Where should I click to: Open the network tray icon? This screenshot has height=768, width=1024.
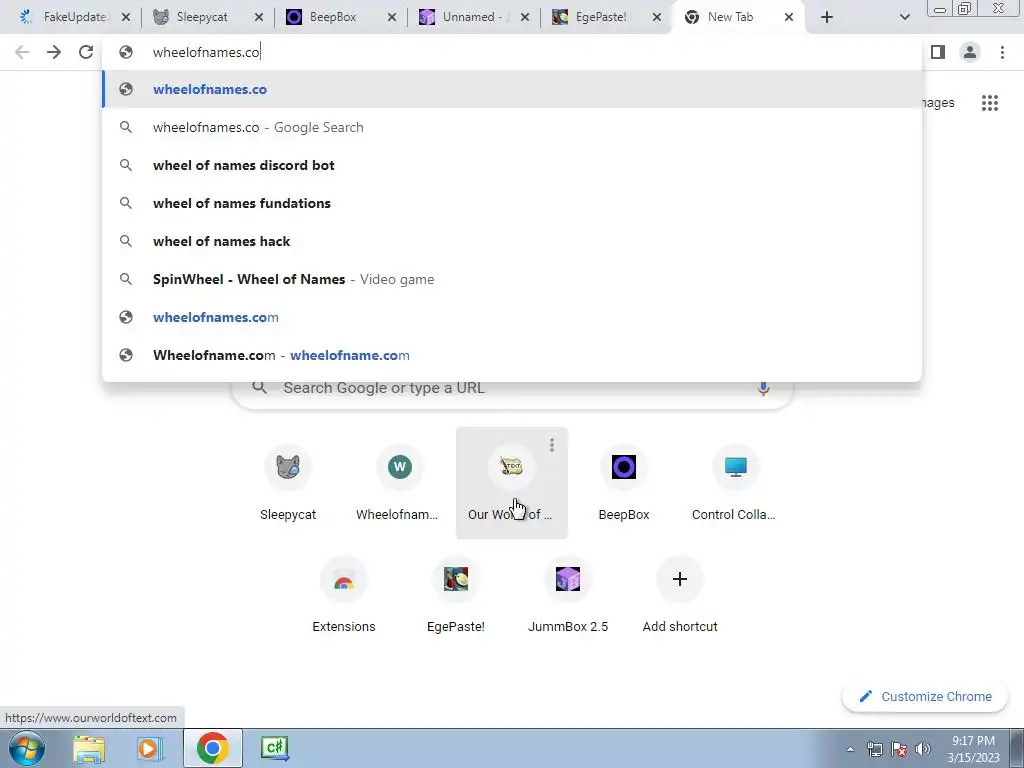(x=874, y=749)
